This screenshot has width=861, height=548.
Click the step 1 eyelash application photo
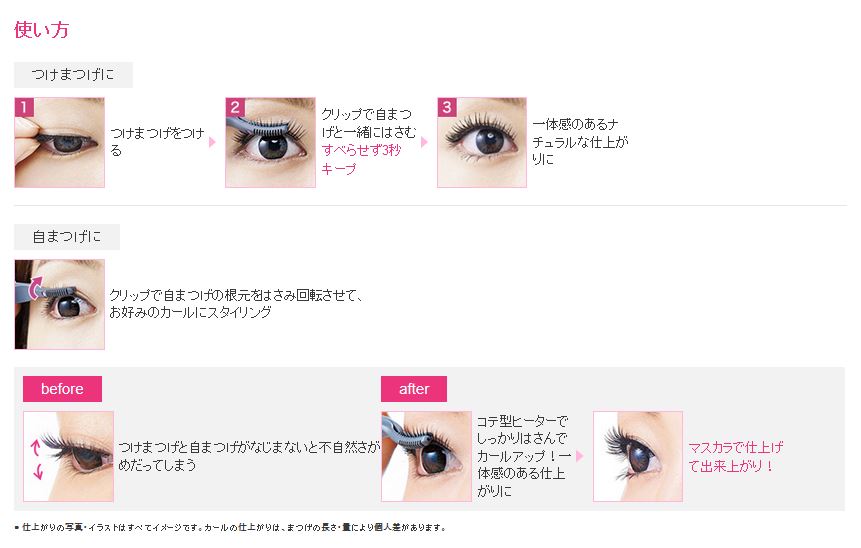click(x=59, y=143)
